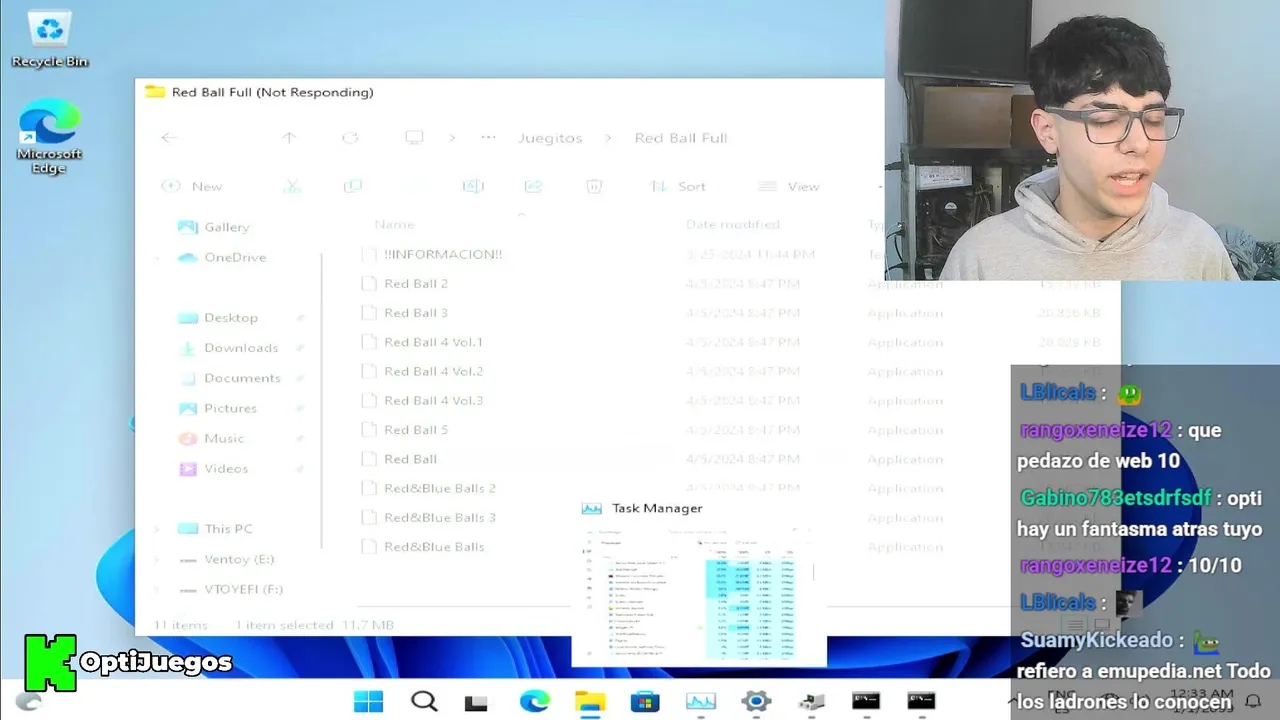Open taskbar Search
Screen dimensions: 1280x720
point(424,701)
